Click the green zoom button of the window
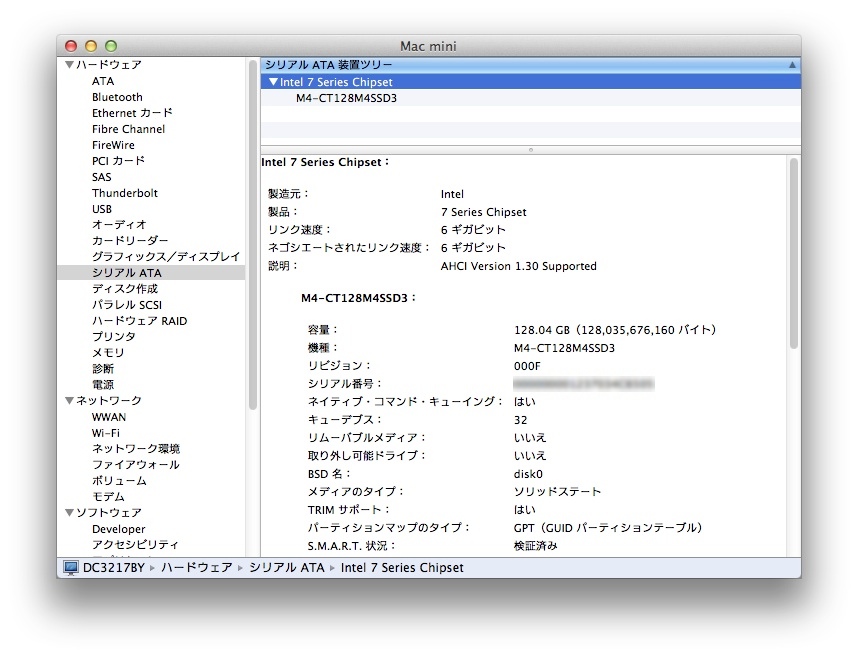The image size is (858, 657). 111,46
